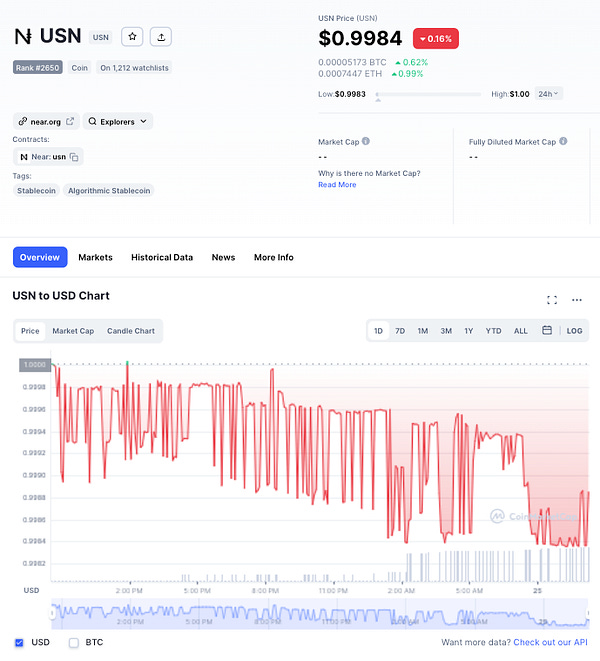
Task: Click Read More about Market Cap
Action: point(337,185)
